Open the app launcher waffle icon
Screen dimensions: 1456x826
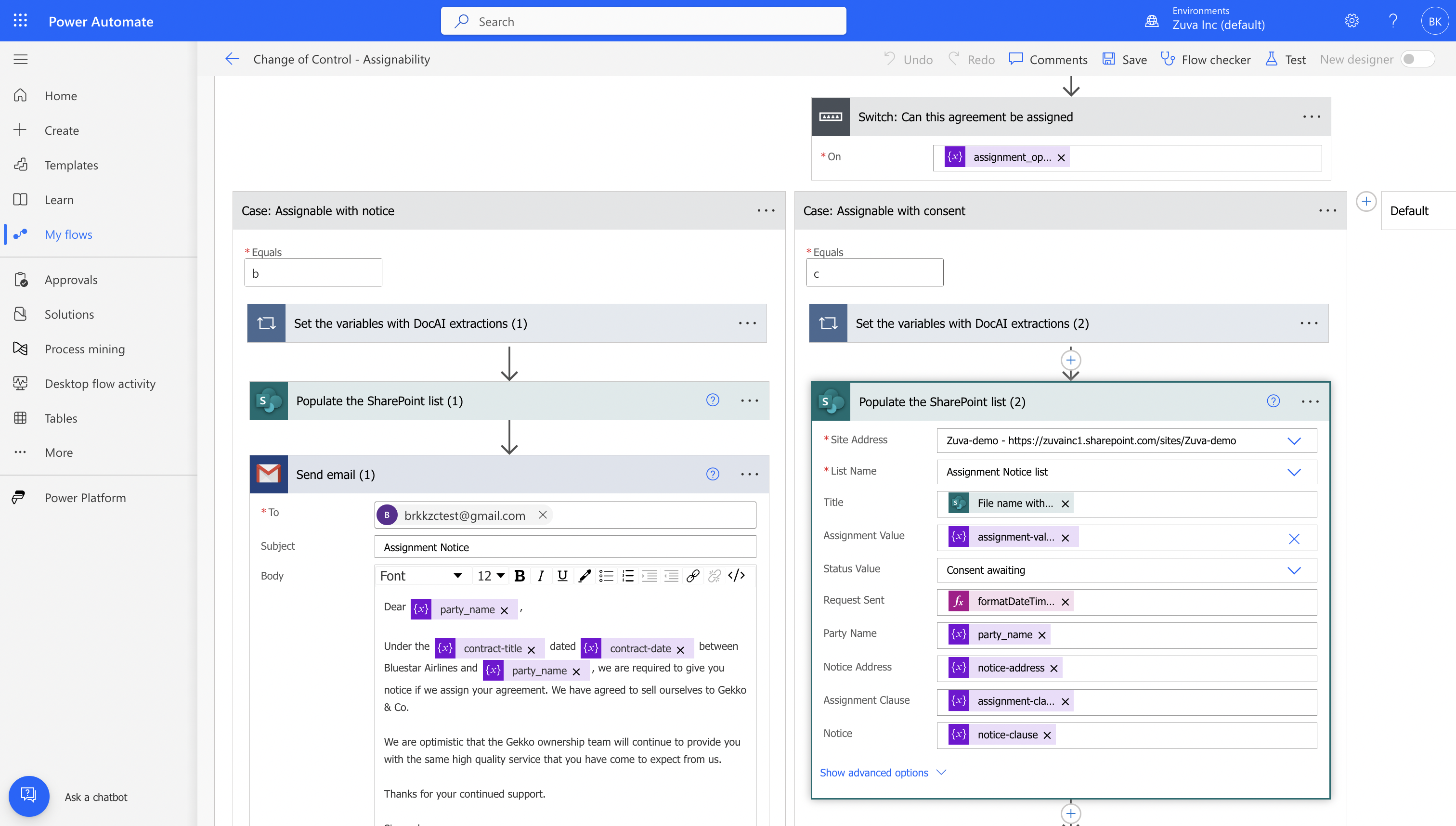tap(20, 21)
